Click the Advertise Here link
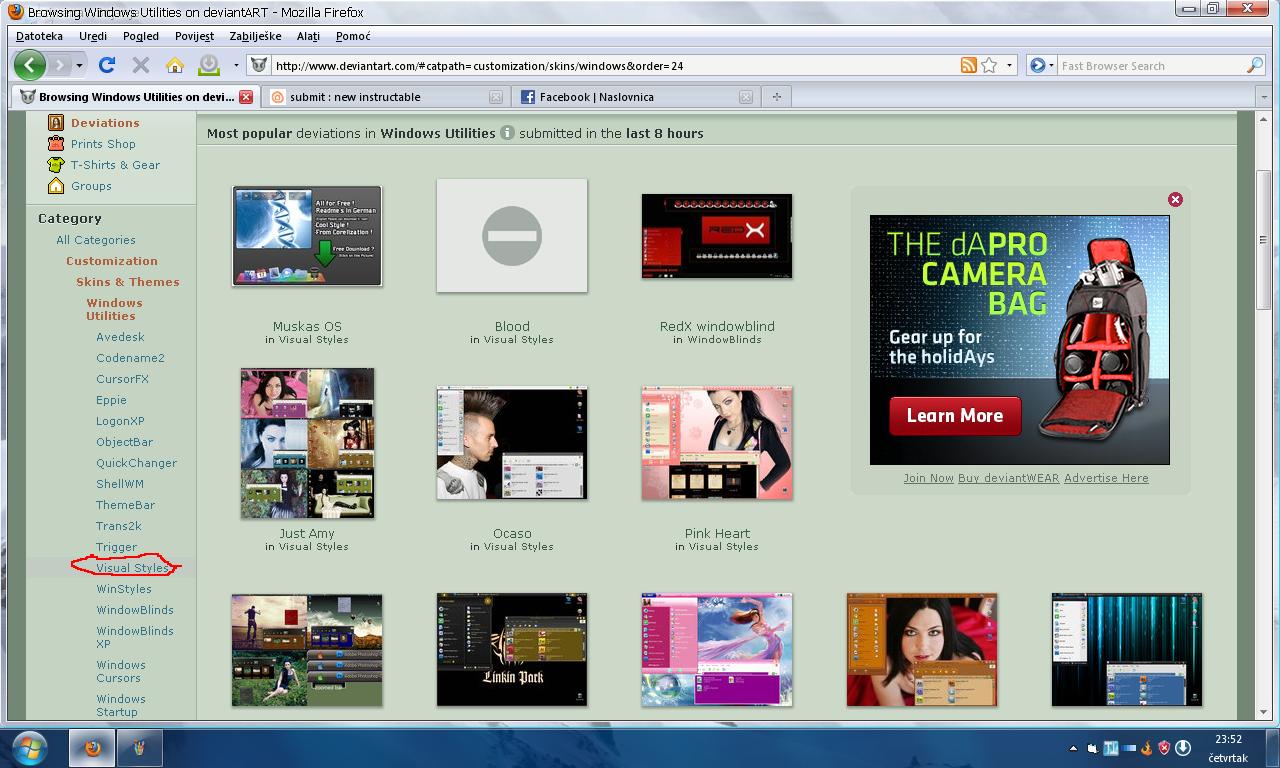The image size is (1280, 768). coord(1106,478)
